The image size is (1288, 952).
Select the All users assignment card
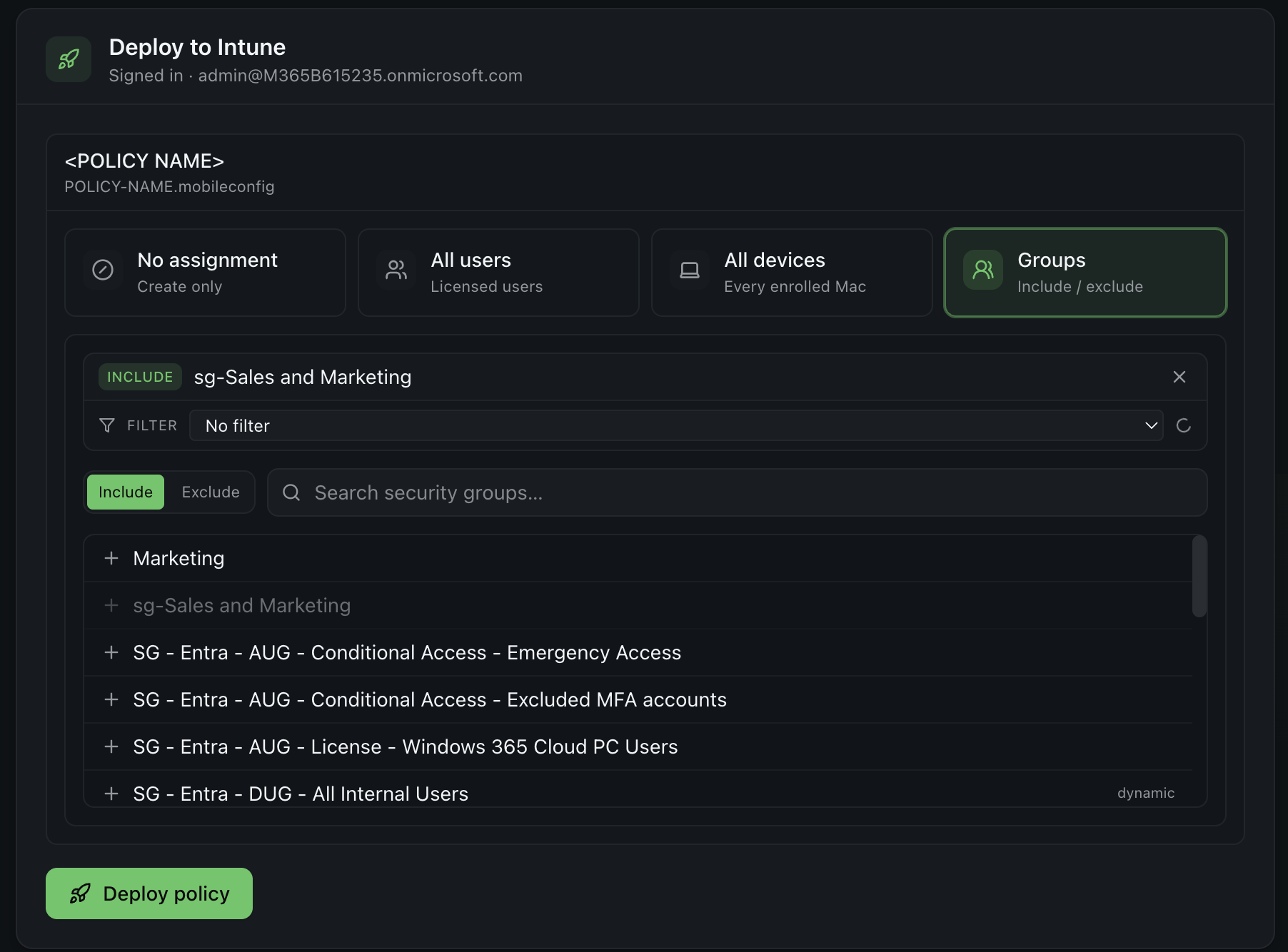(x=498, y=273)
